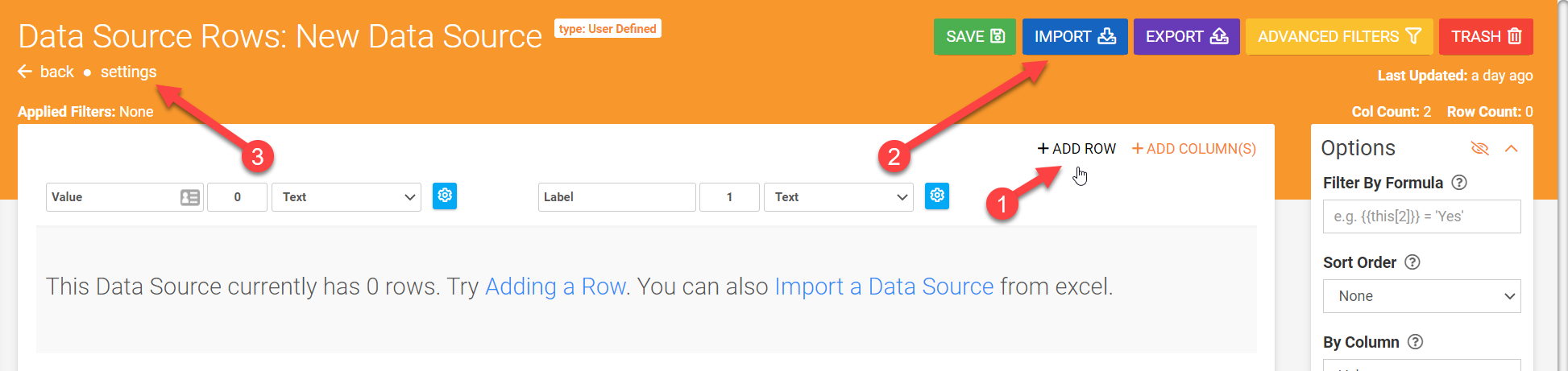Click the 'Col Count: 2' text
Viewport: 1568px width, 371px height.
pos(1392,112)
